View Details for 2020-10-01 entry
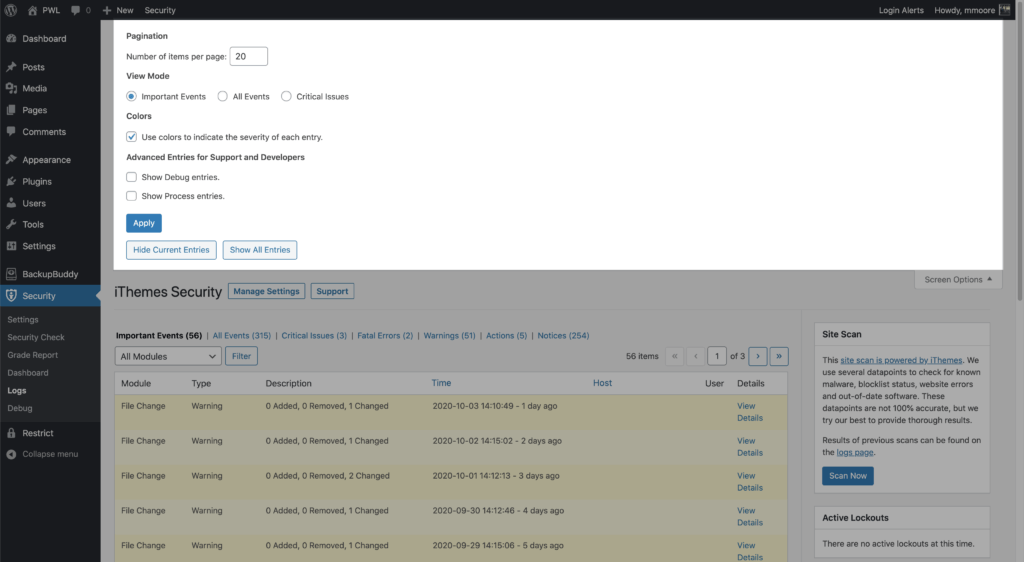This screenshot has height=562, width=1024. (750, 482)
